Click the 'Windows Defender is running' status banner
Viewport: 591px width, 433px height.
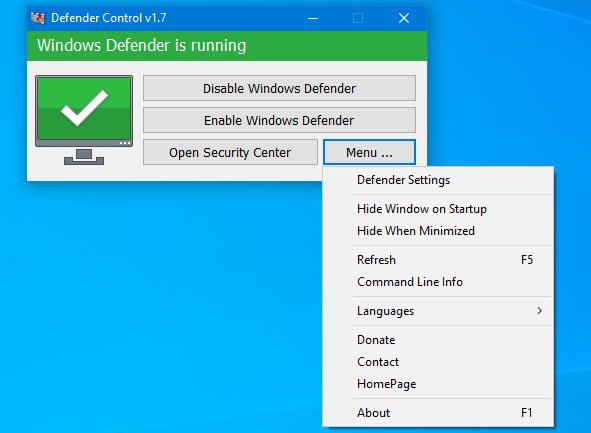[x=227, y=46]
